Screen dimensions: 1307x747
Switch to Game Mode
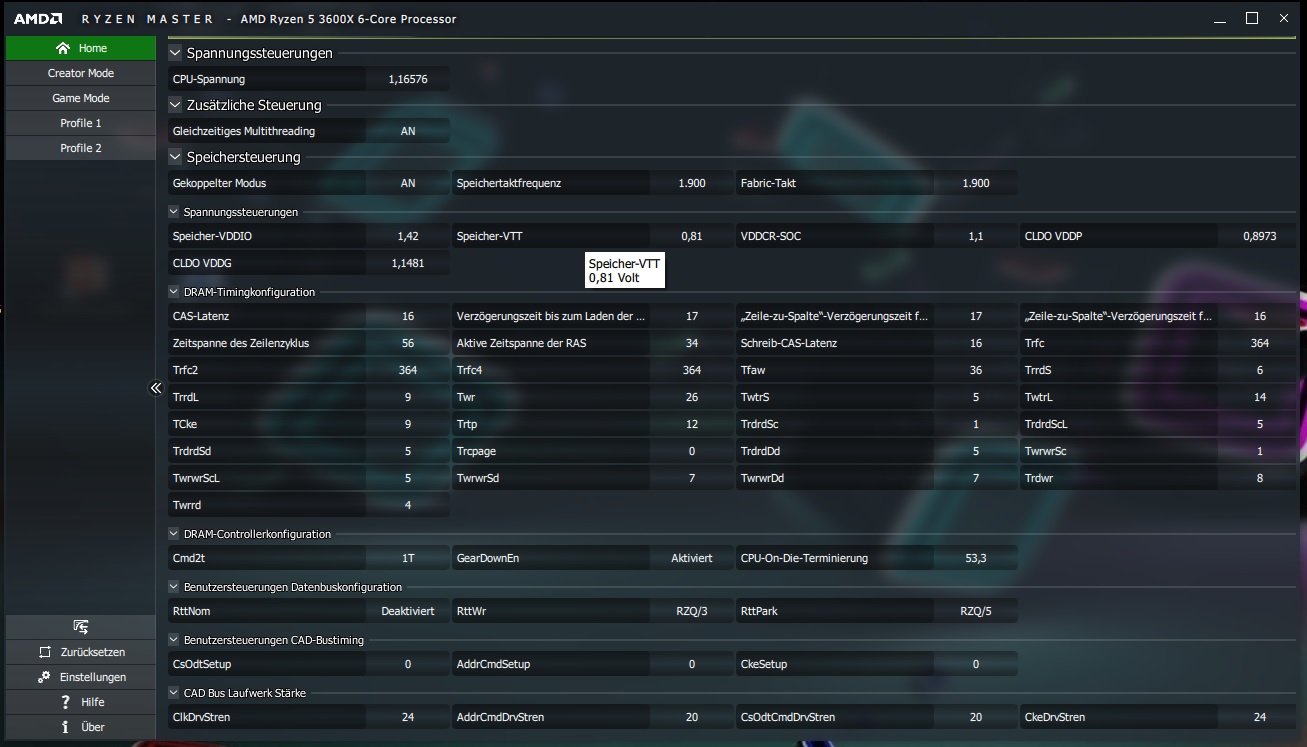pyautogui.click(x=81, y=98)
